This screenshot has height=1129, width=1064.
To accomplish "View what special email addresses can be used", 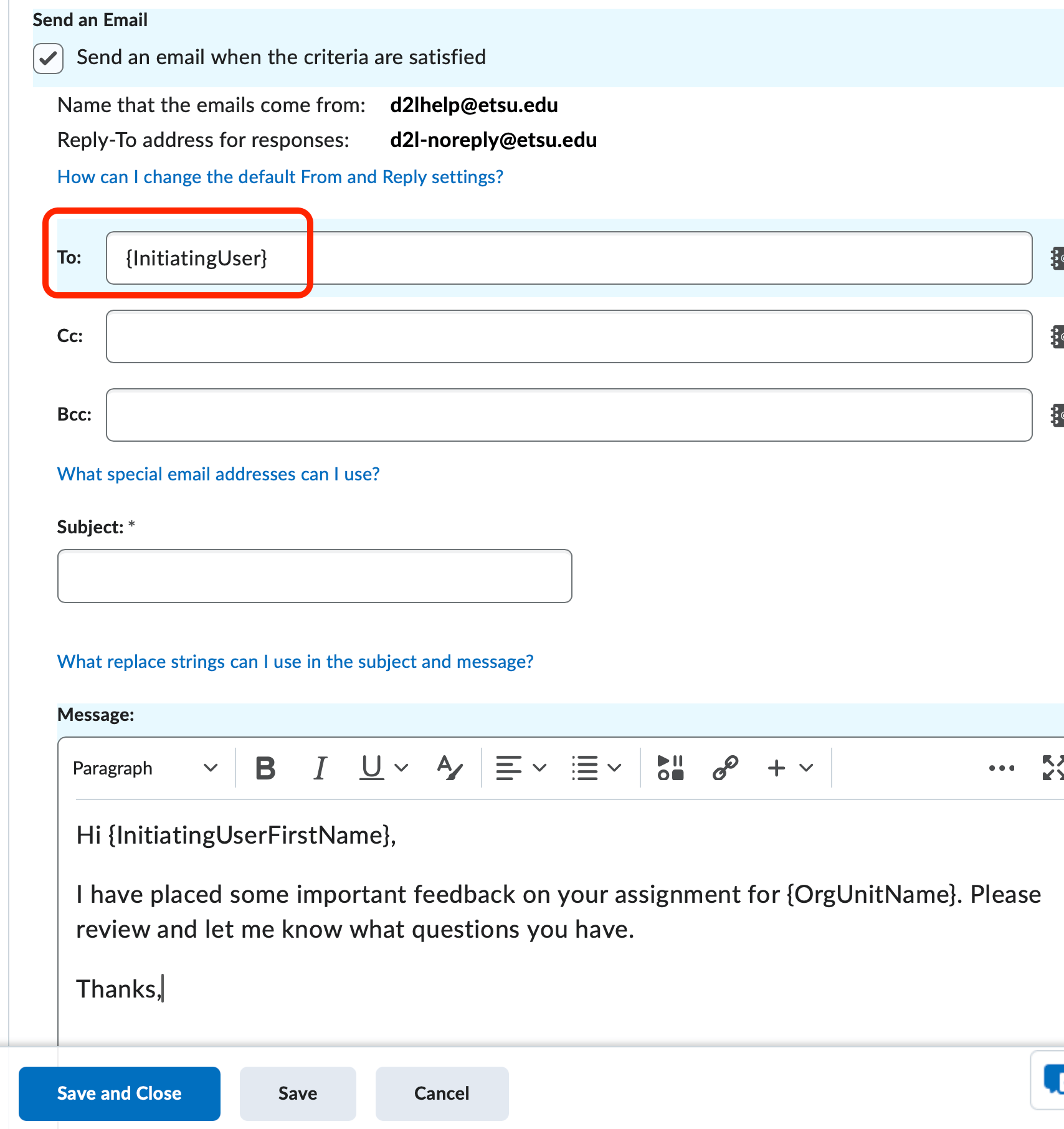I will pos(218,474).
